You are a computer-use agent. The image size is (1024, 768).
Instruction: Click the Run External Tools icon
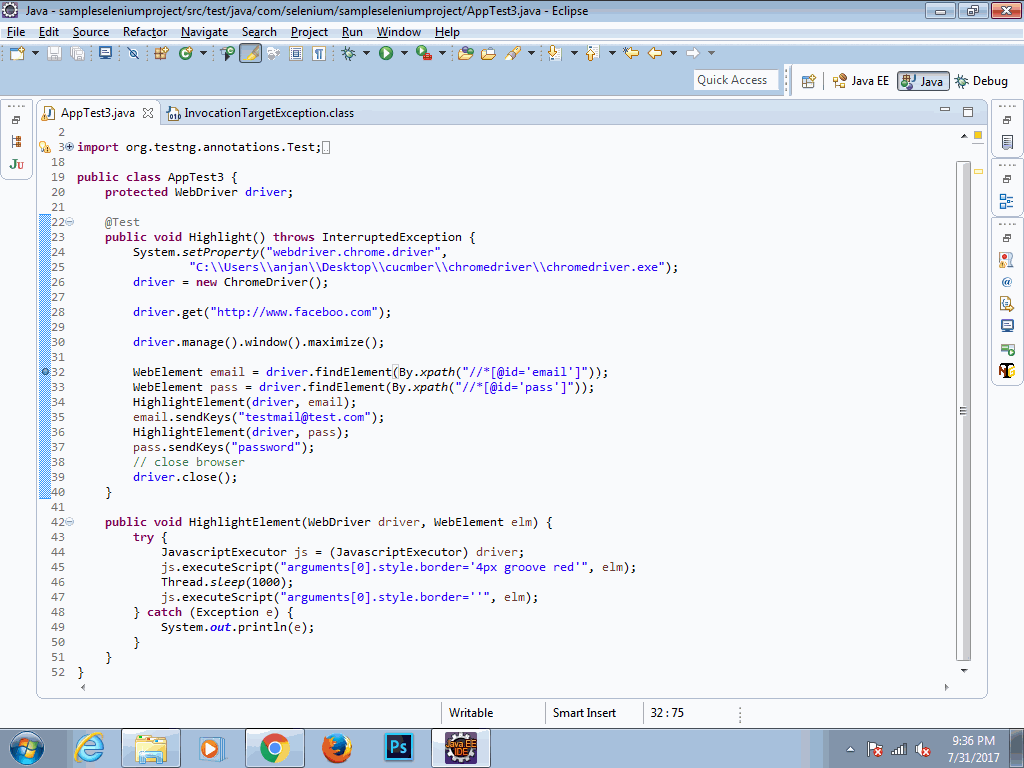tap(424, 54)
